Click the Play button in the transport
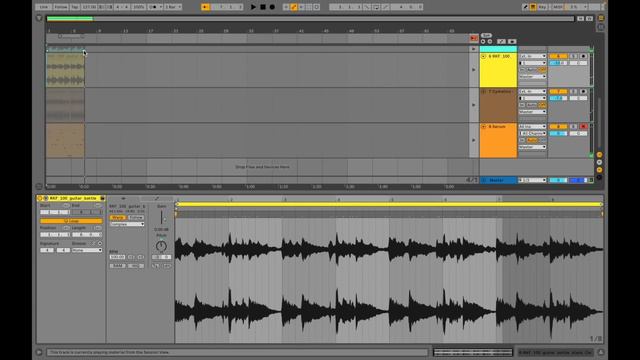Image resolution: width=640 pixels, height=360 pixels. coord(253,7)
